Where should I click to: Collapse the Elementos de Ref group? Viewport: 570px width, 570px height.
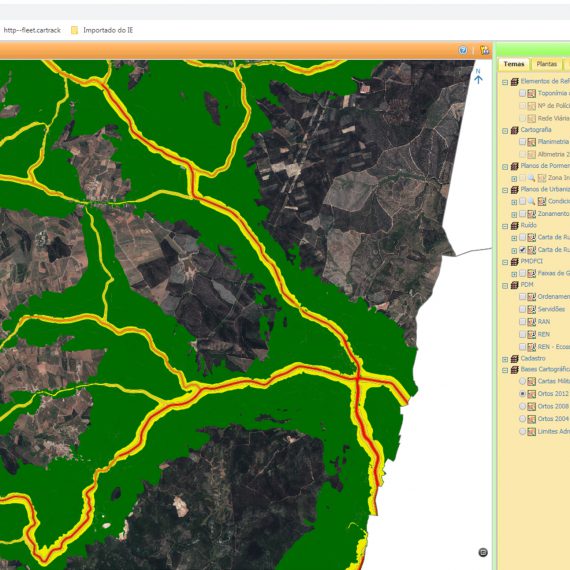(x=505, y=83)
